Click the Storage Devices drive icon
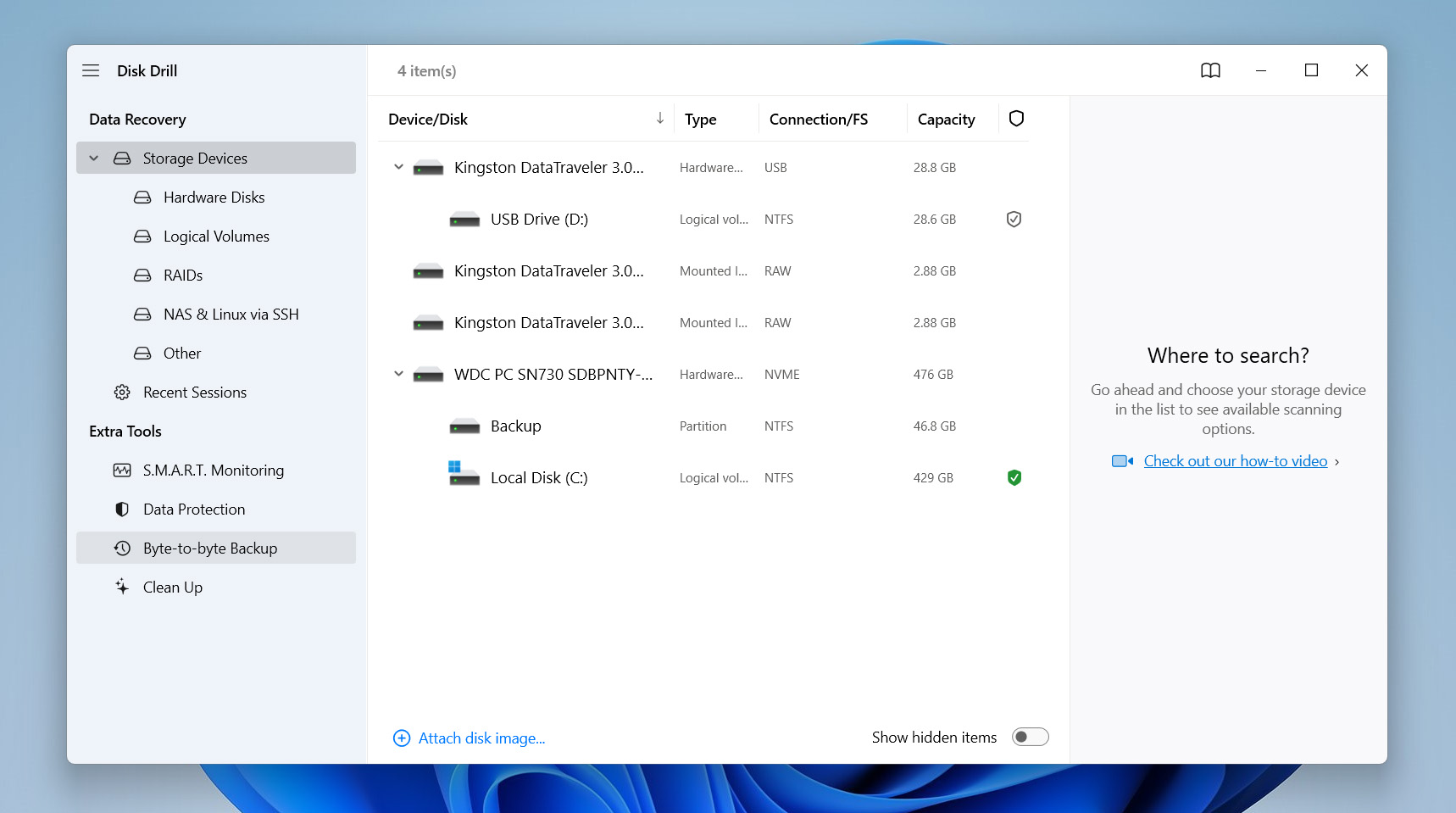 pyautogui.click(x=122, y=159)
